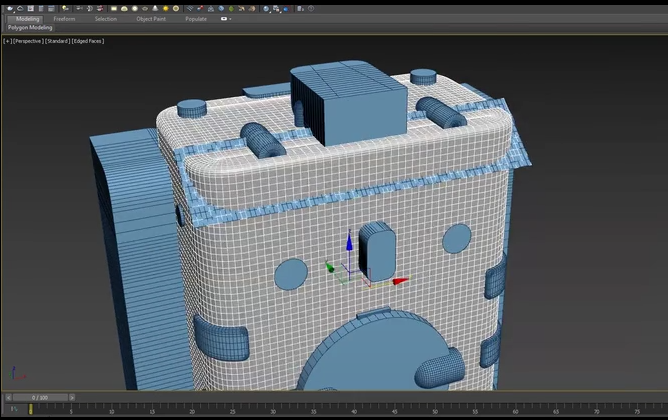Open ribbon display dropdown beside Populate
This screenshot has height=420, width=668.
[x=227, y=18]
